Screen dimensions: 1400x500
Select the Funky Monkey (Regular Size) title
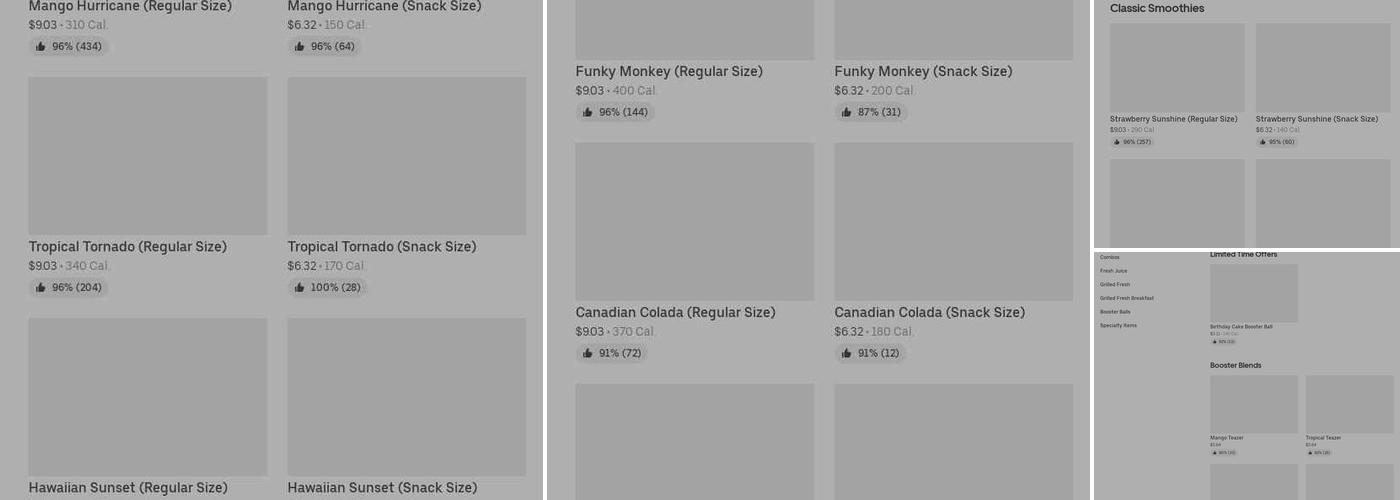pos(669,72)
